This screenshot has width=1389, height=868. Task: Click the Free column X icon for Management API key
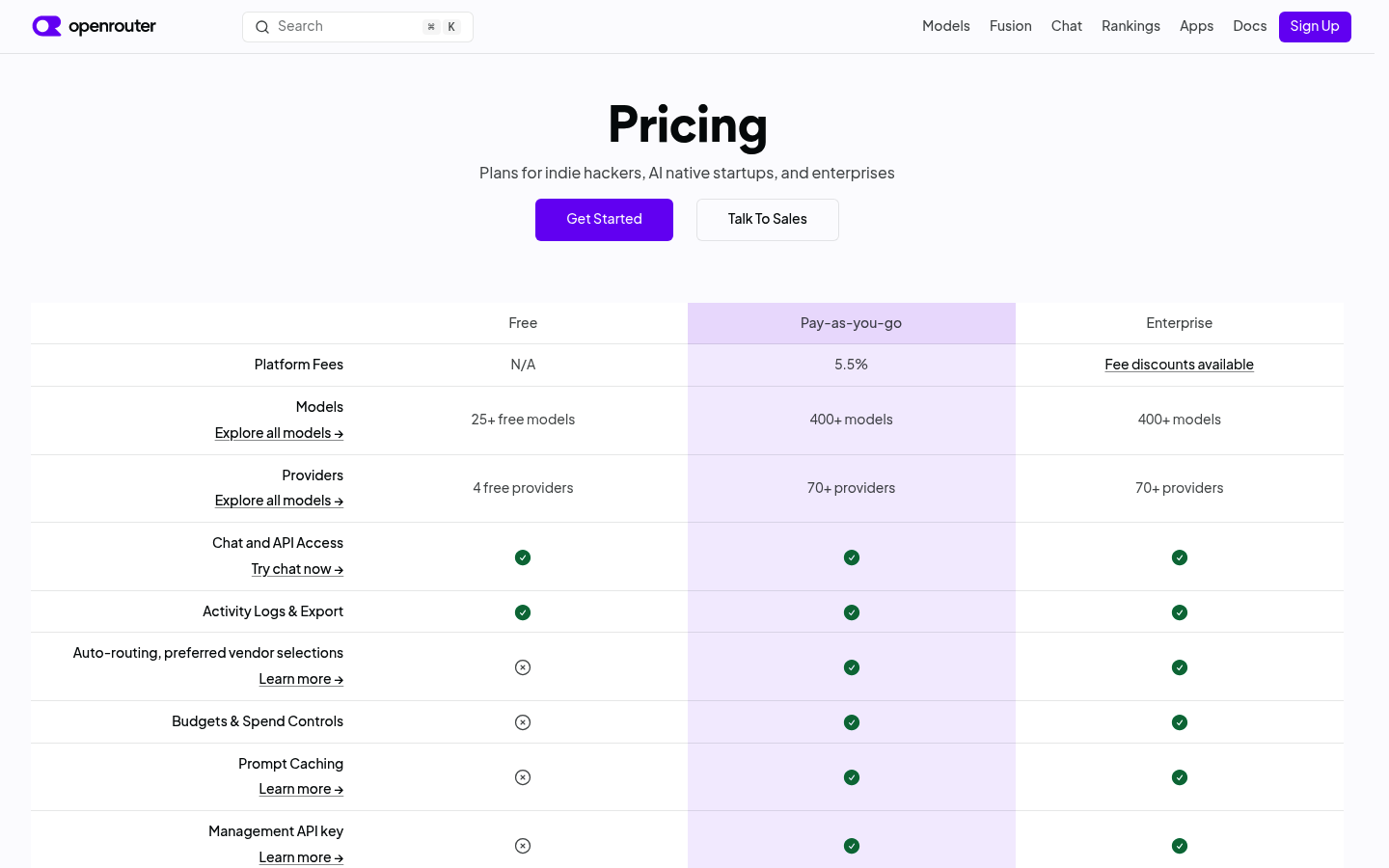523,846
